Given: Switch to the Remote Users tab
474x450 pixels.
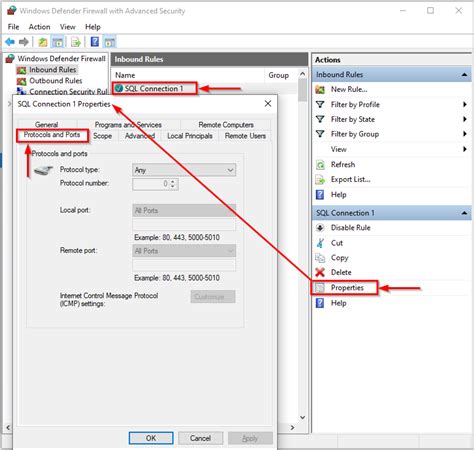Looking at the screenshot, I should (x=245, y=136).
